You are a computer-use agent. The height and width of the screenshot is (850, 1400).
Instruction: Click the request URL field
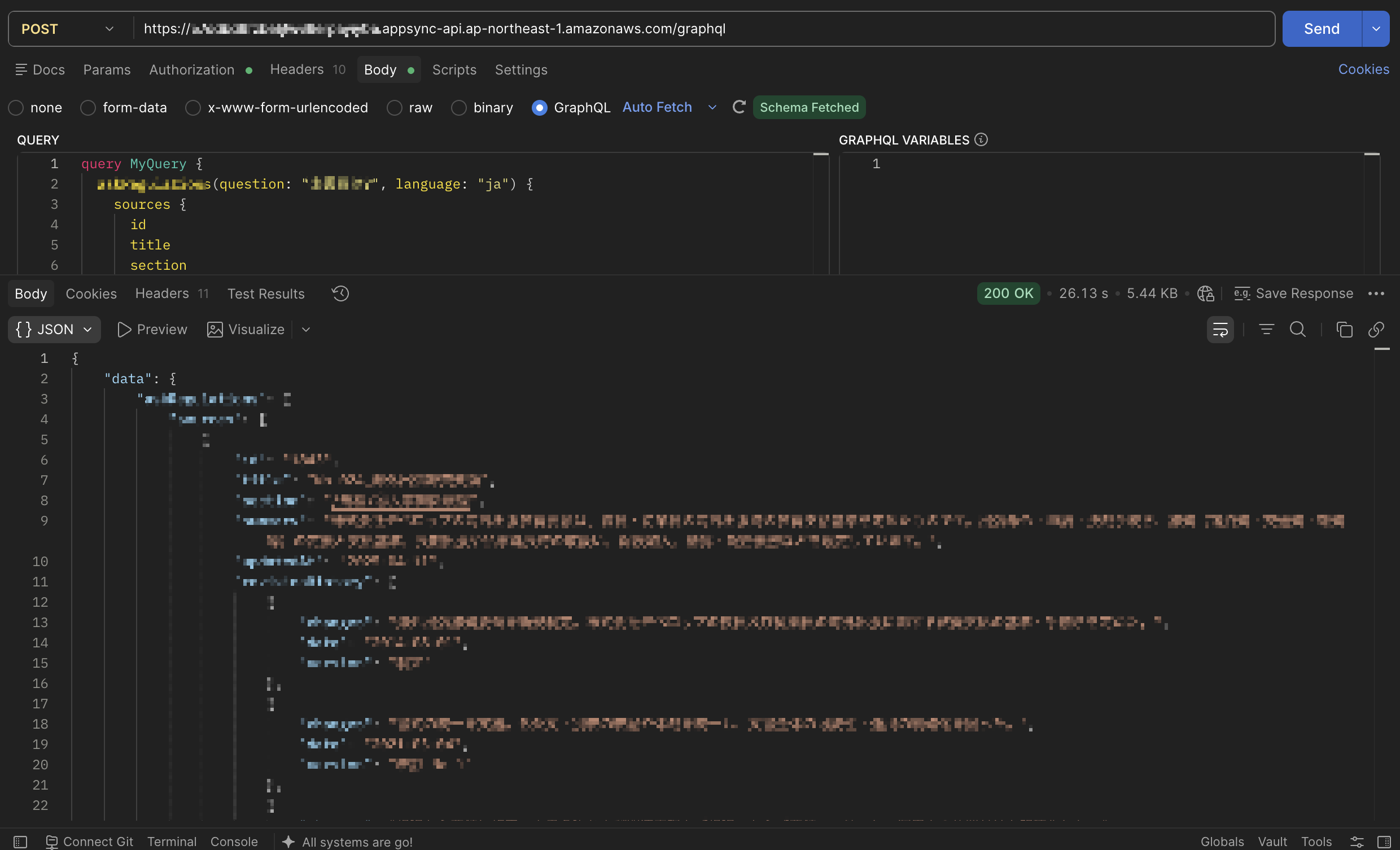(x=703, y=29)
